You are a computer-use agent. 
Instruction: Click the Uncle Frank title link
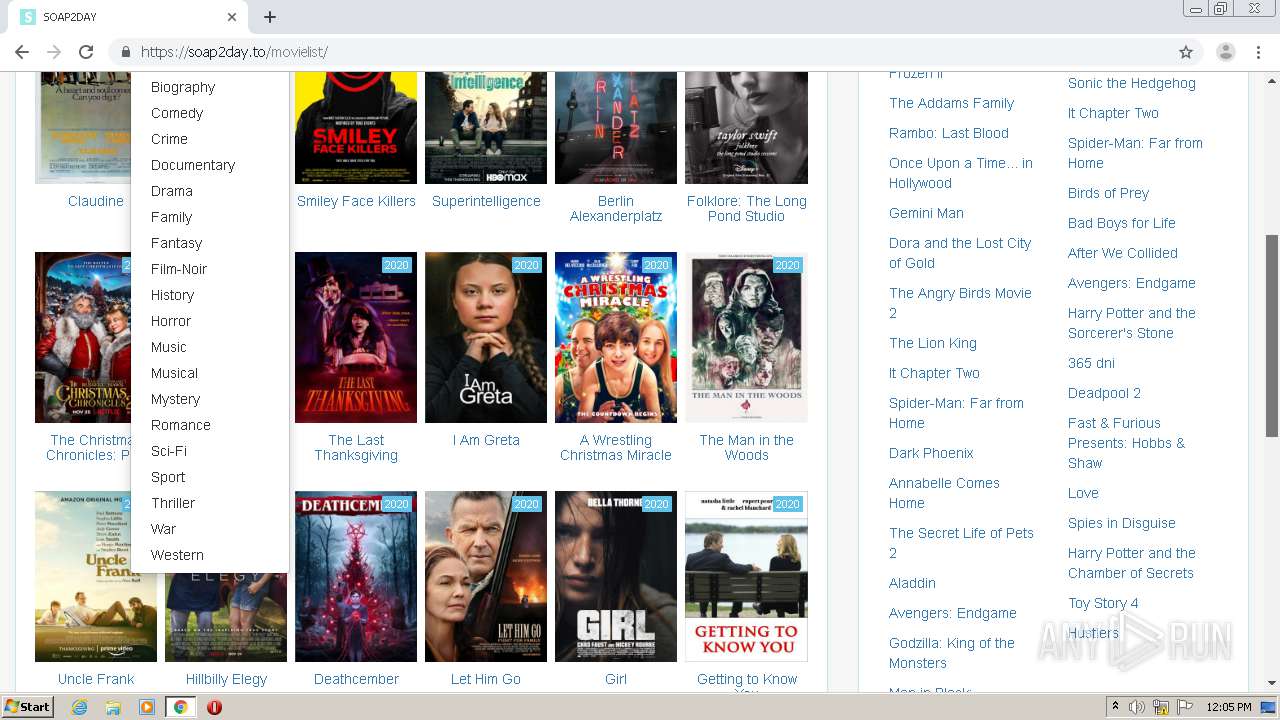click(96, 679)
